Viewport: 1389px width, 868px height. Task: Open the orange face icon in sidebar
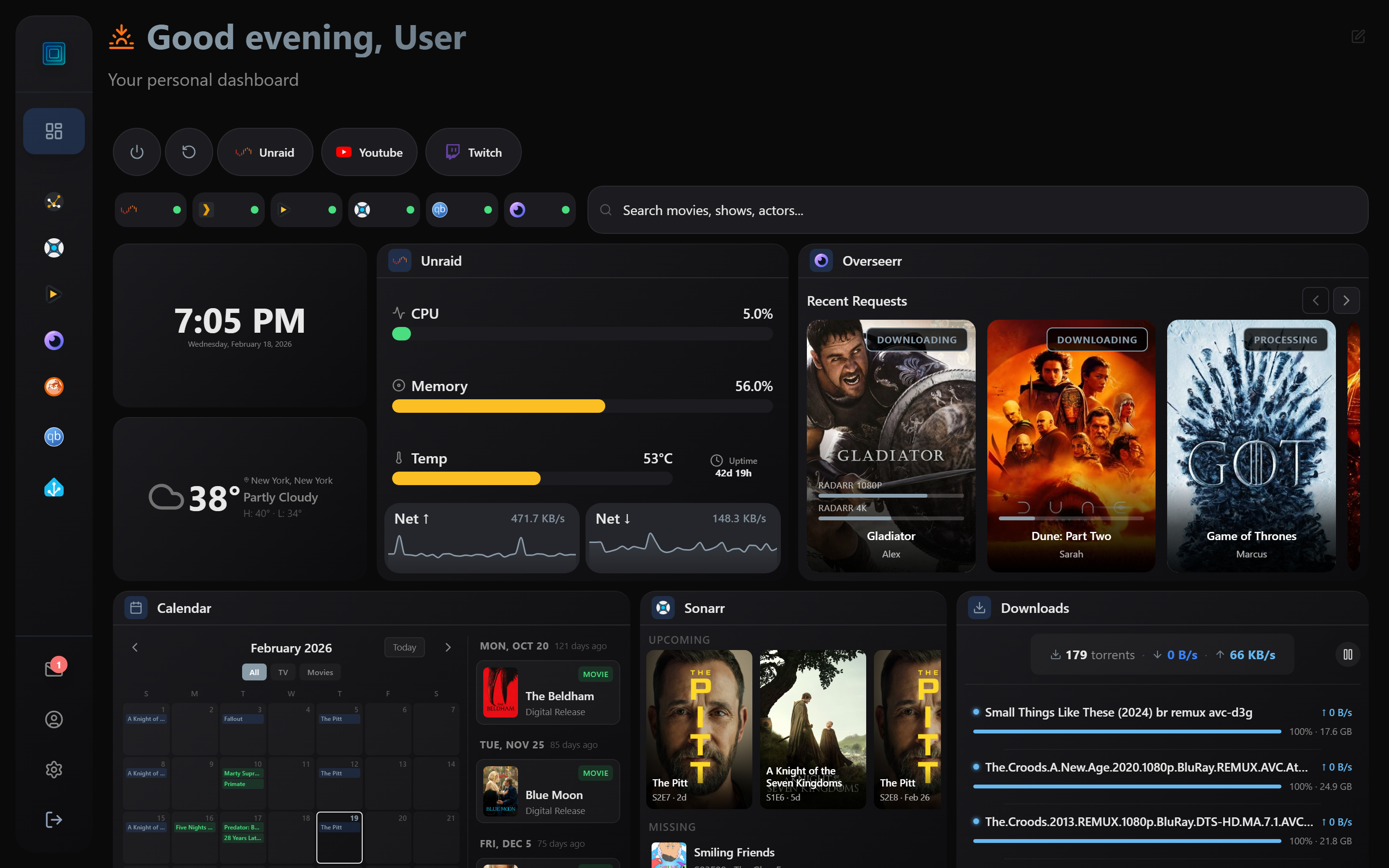point(54,386)
